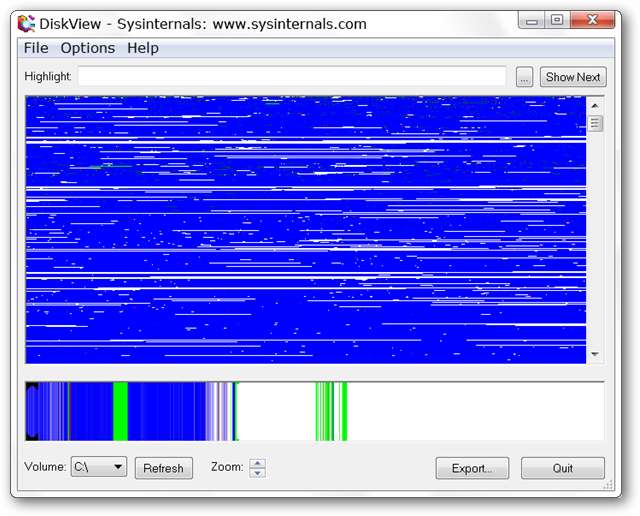Screen dimensions: 640x516
Task: Click the Highlight text field
Action: coord(292,76)
